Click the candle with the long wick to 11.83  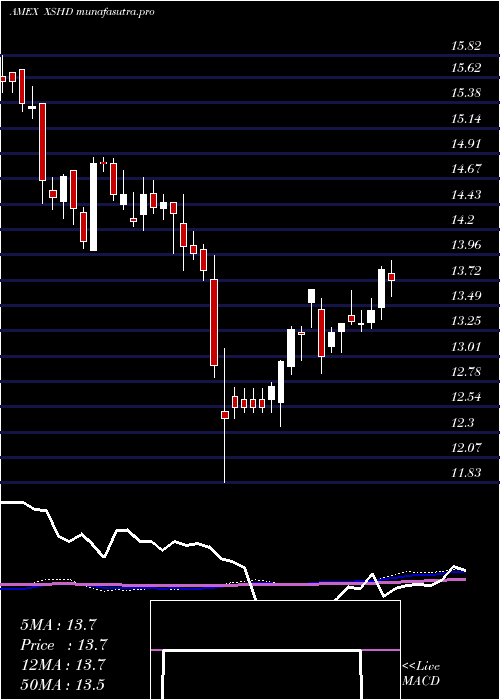tap(225, 415)
